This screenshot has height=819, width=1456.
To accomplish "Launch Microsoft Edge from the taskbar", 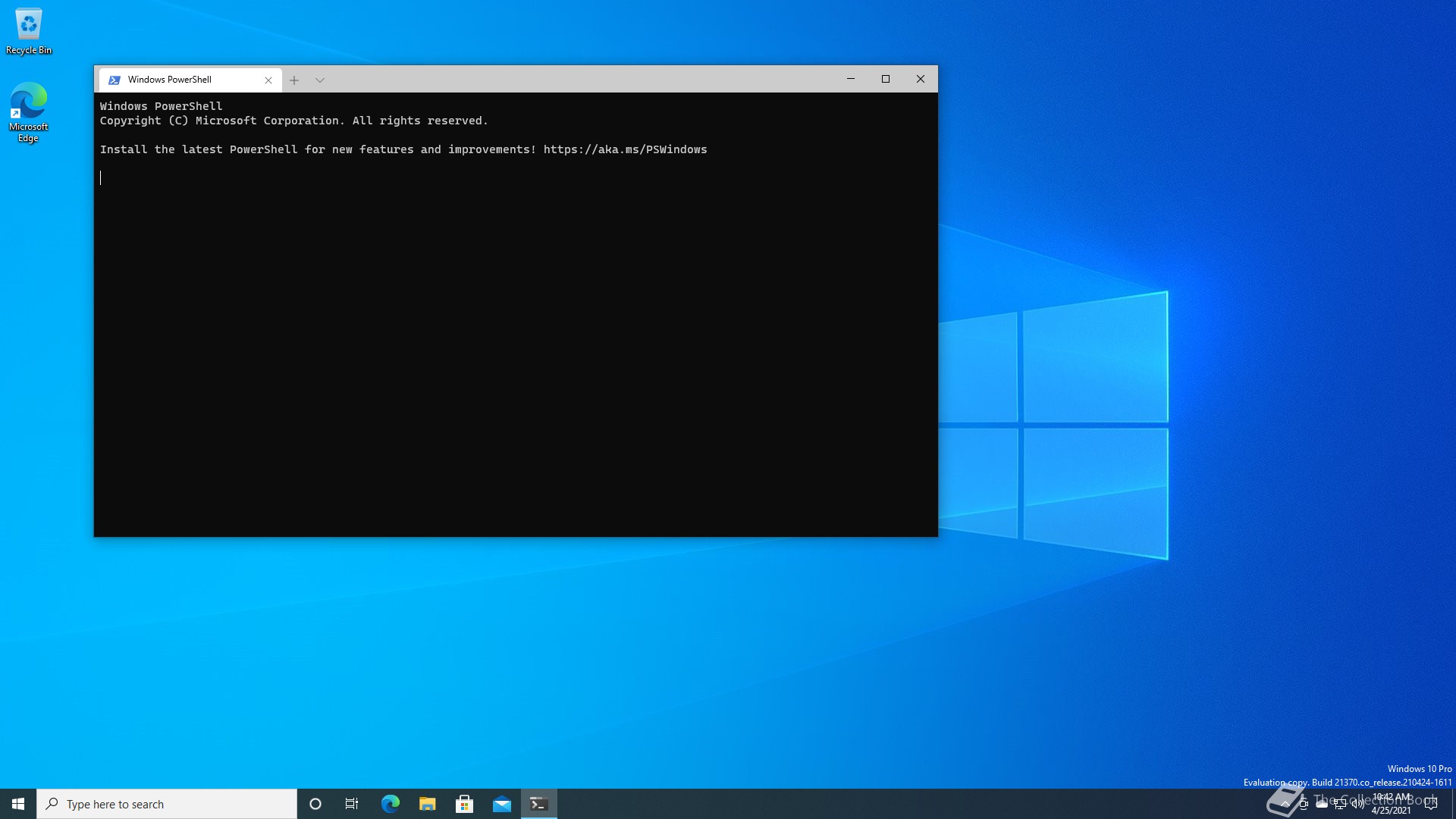I will click(x=391, y=804).
